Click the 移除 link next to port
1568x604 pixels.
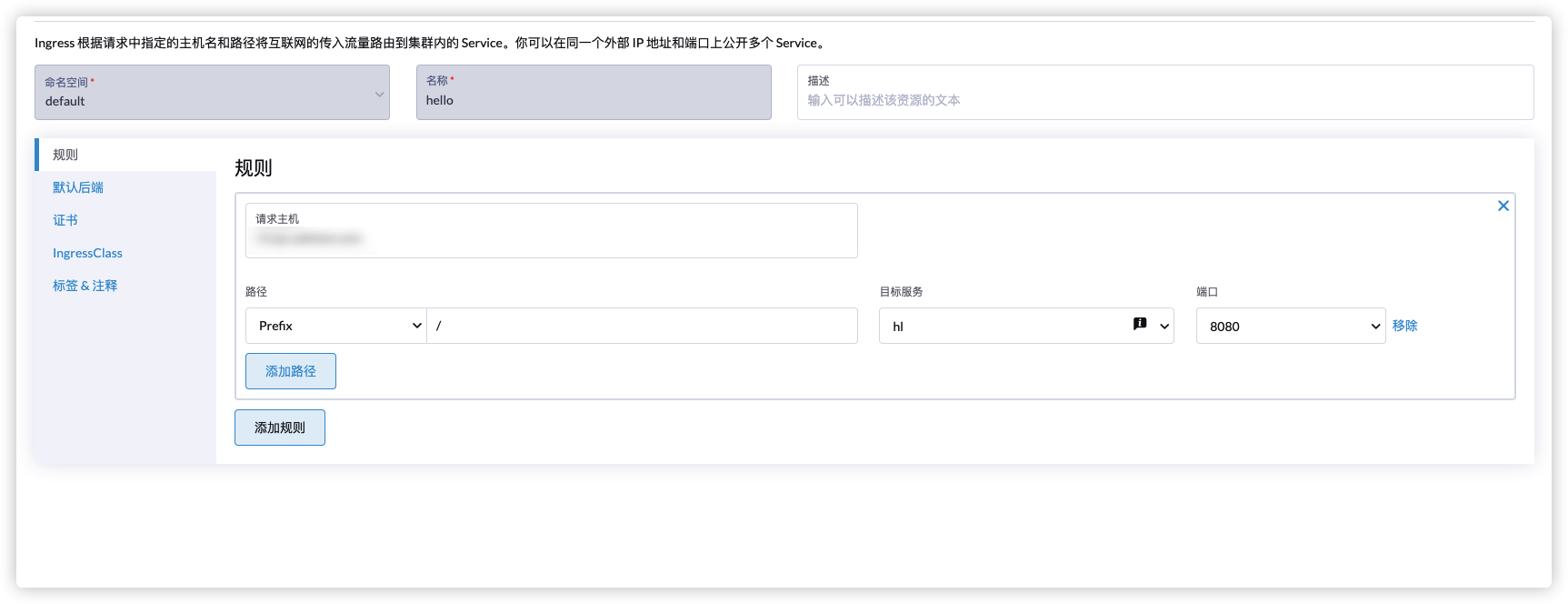[1404, 326]
